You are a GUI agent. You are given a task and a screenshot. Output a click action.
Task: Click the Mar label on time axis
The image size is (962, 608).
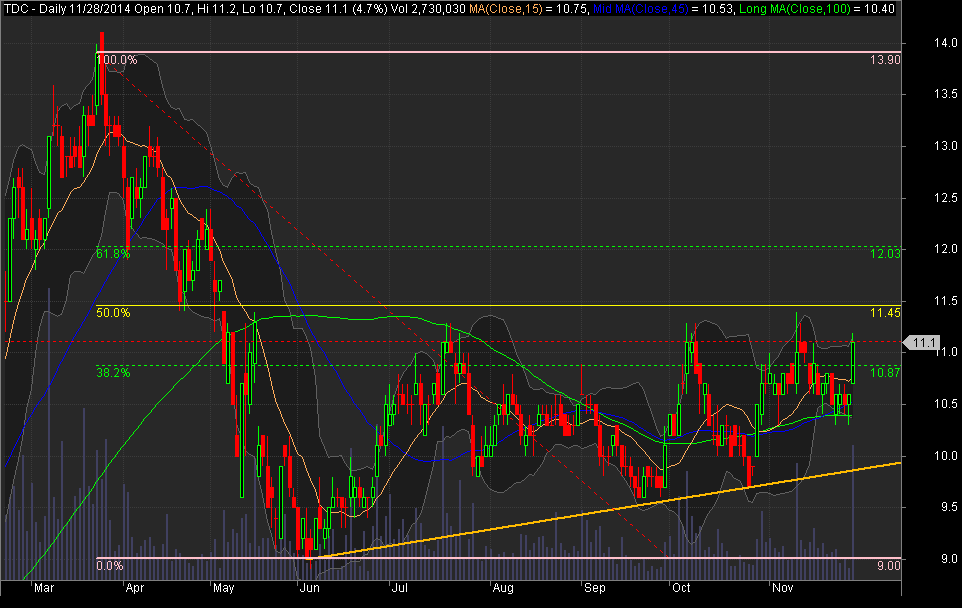pos(44,588)
